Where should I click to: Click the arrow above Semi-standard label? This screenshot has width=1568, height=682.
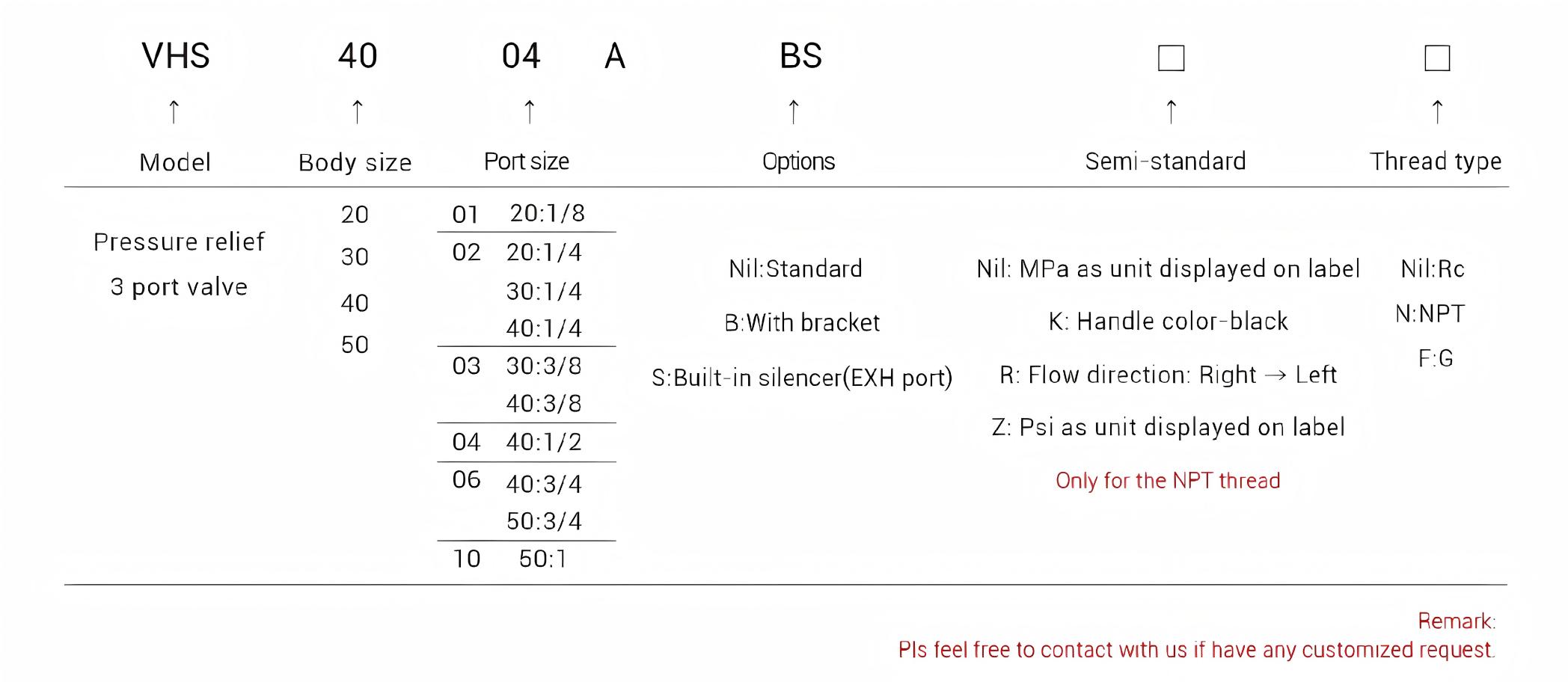click(1172, 111)
